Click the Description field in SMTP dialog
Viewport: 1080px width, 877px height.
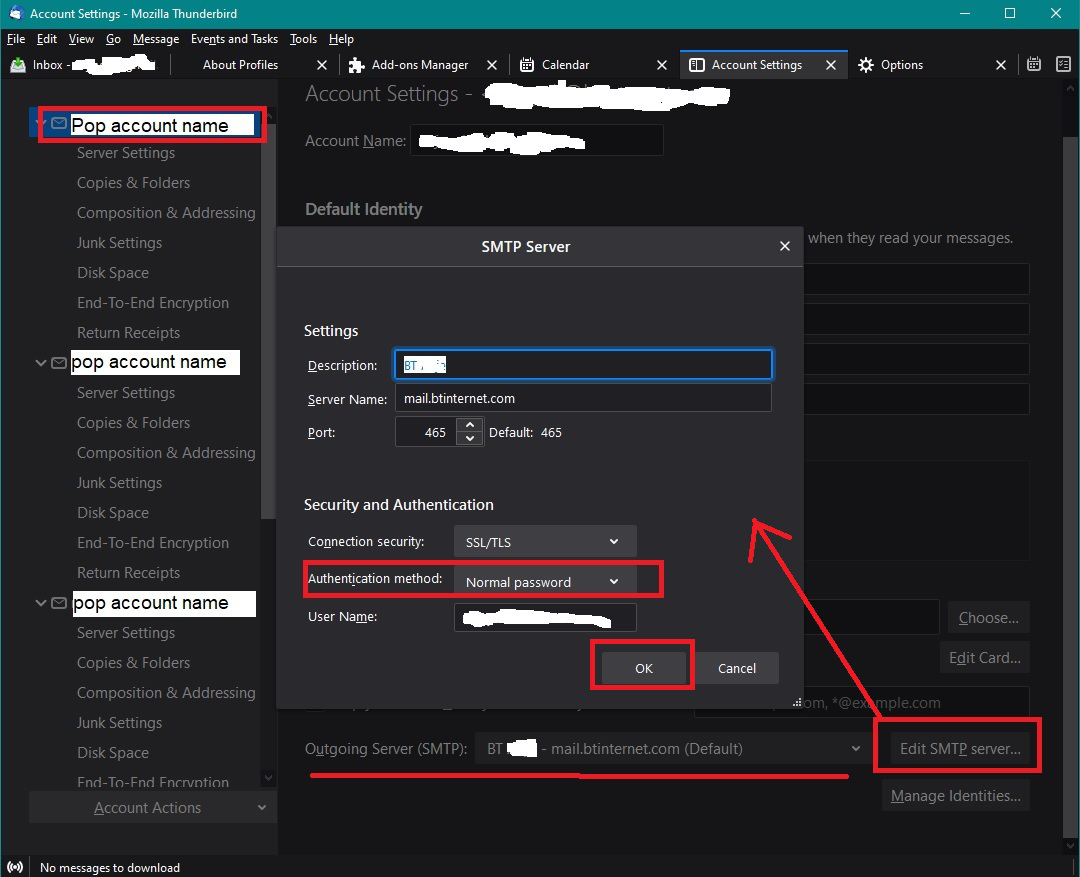[583, 364]
